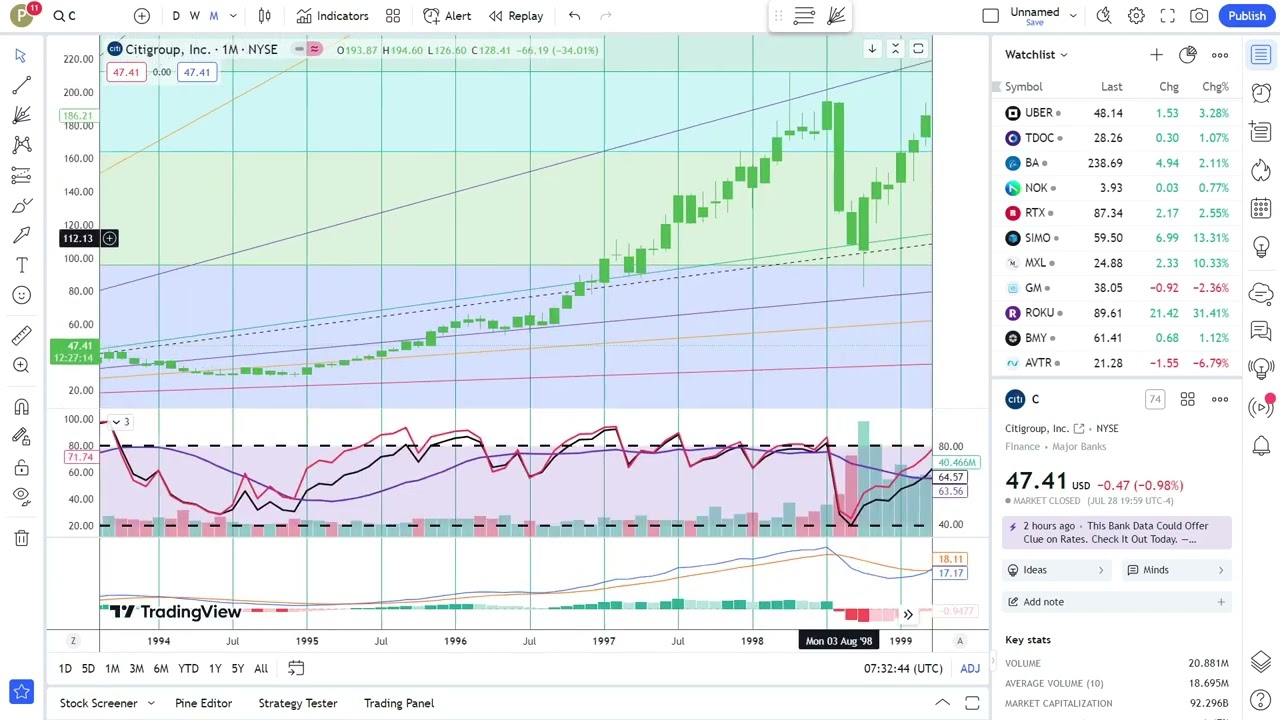Switch to weekly W interval
1280x720 pixels.
(x=195, y=16)
